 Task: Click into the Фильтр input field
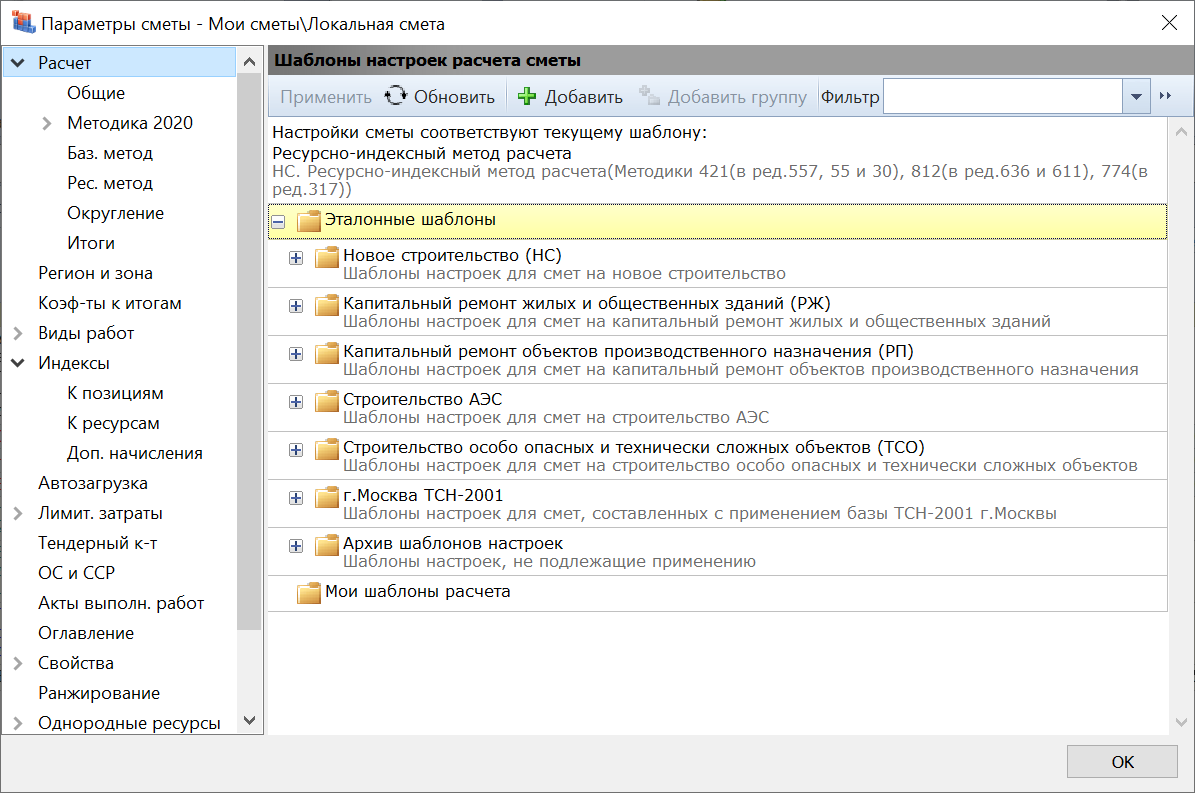(x=1003, y=97)
